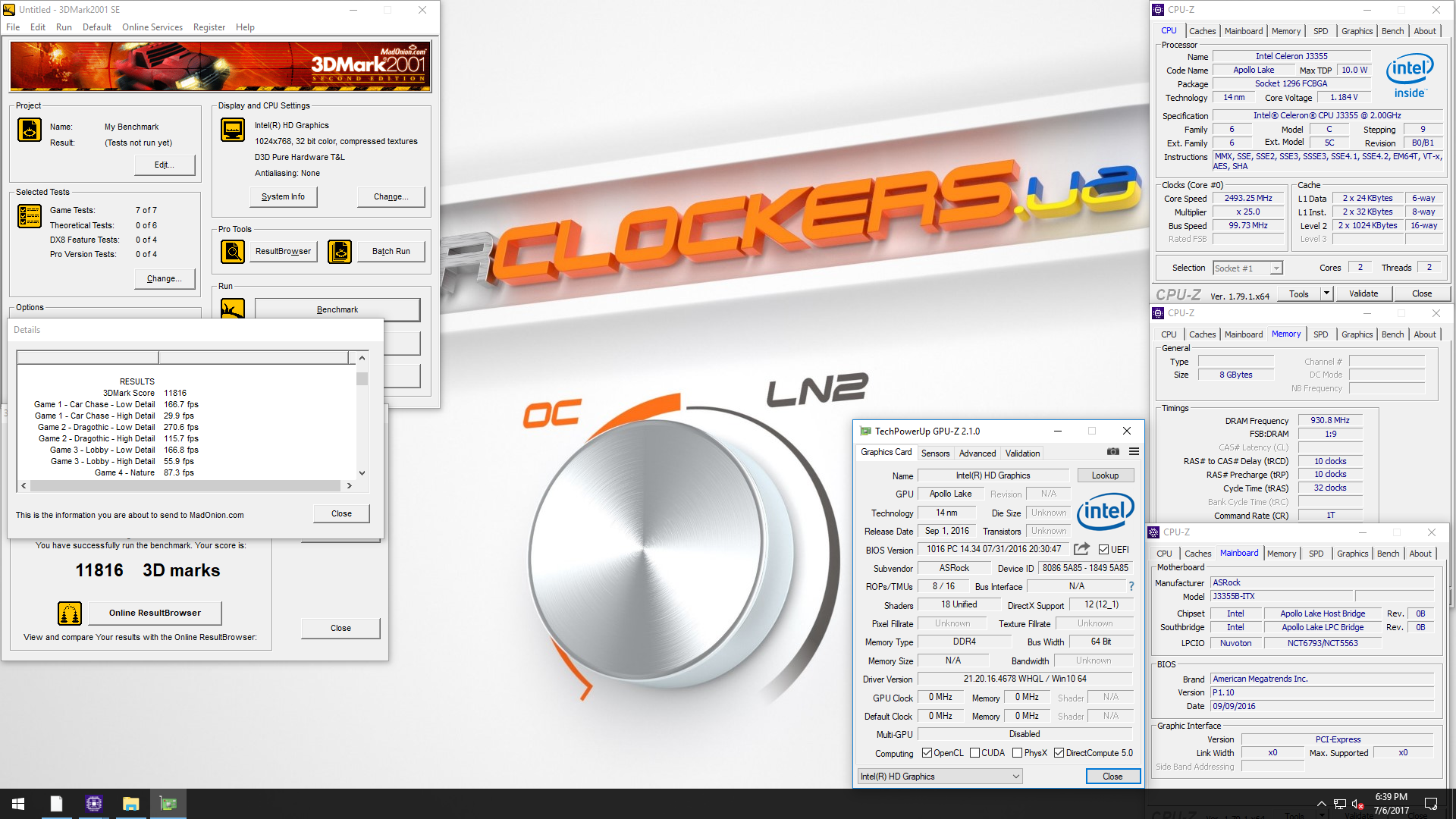Click the Display settings monitor icon

coord(233,130)
